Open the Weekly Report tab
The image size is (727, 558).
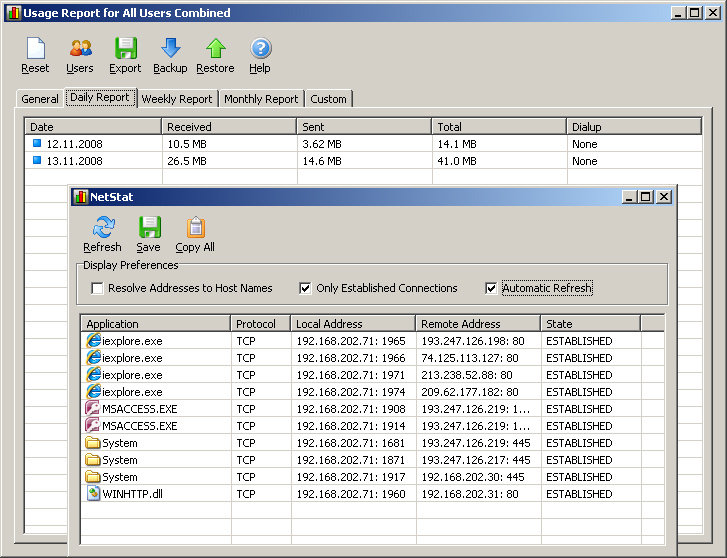point(177,99)
